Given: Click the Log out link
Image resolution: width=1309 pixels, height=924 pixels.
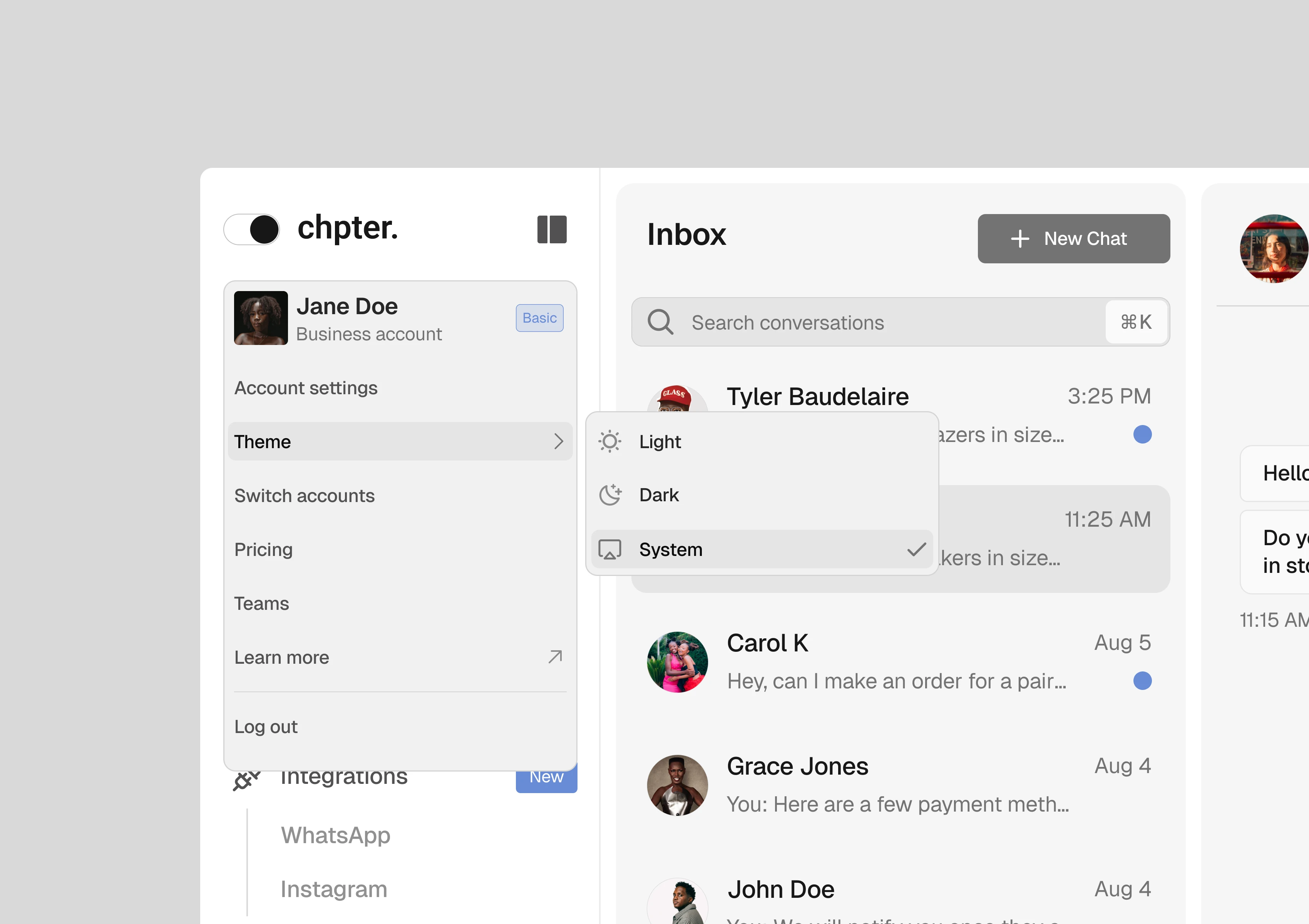Looking at the screenshot, I should 266,726.
